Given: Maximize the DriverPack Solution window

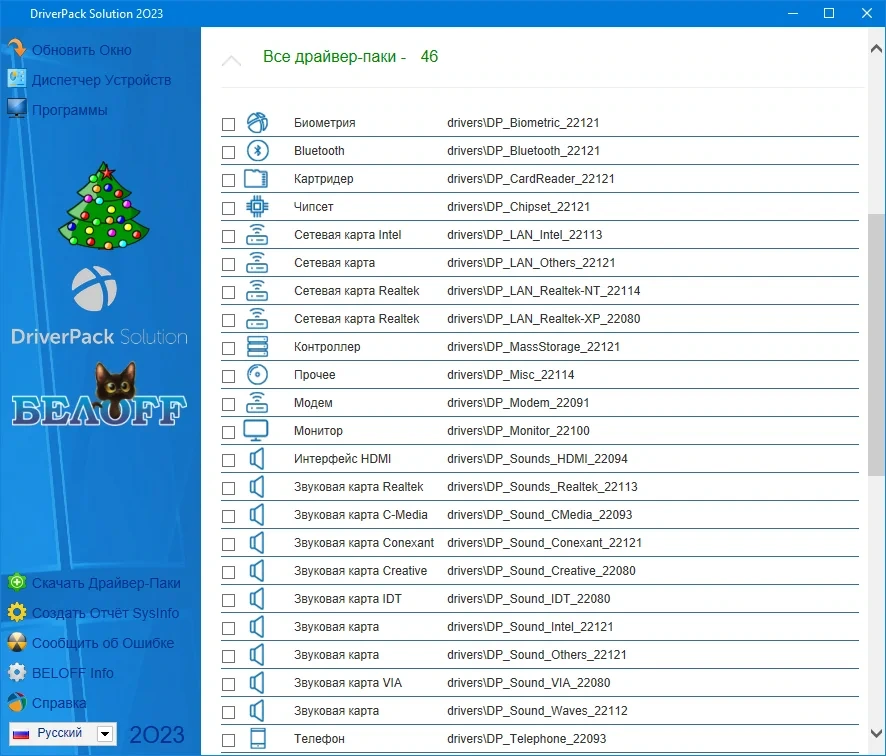Looking at the screenshot, I should 829,13.
